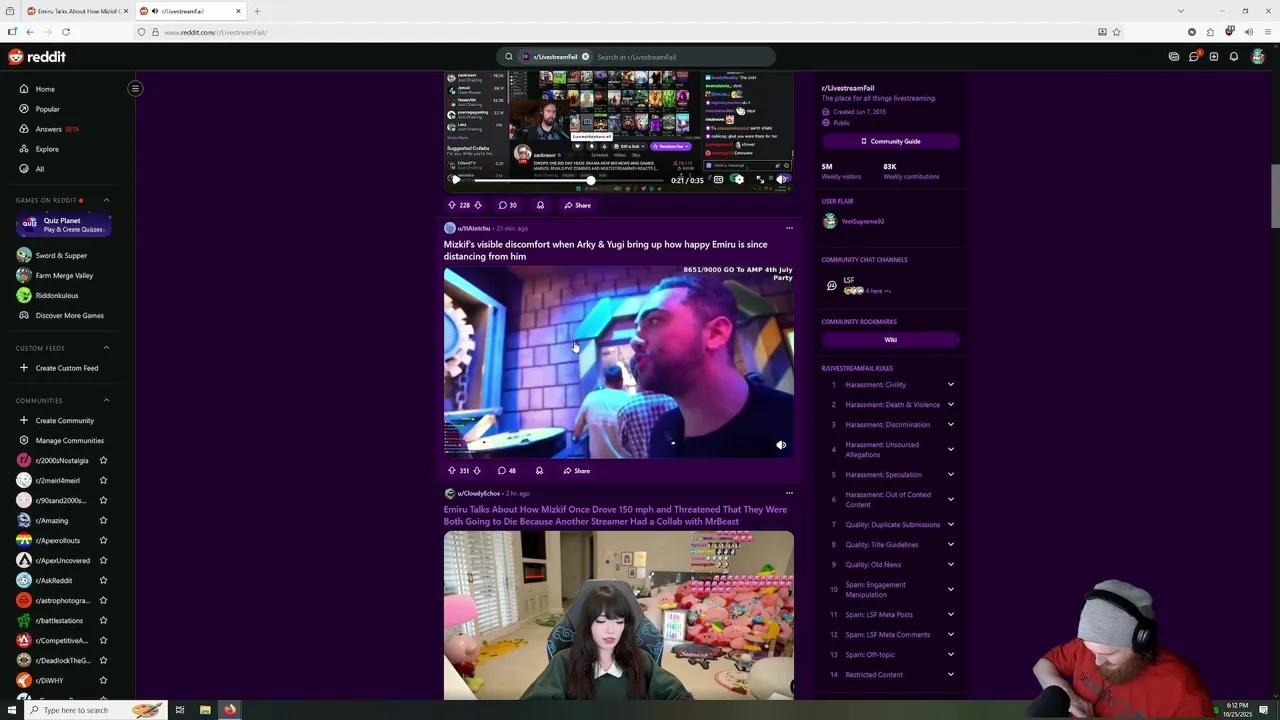
Task: Downvote the post with 228 points
Action: pos(478,205)
